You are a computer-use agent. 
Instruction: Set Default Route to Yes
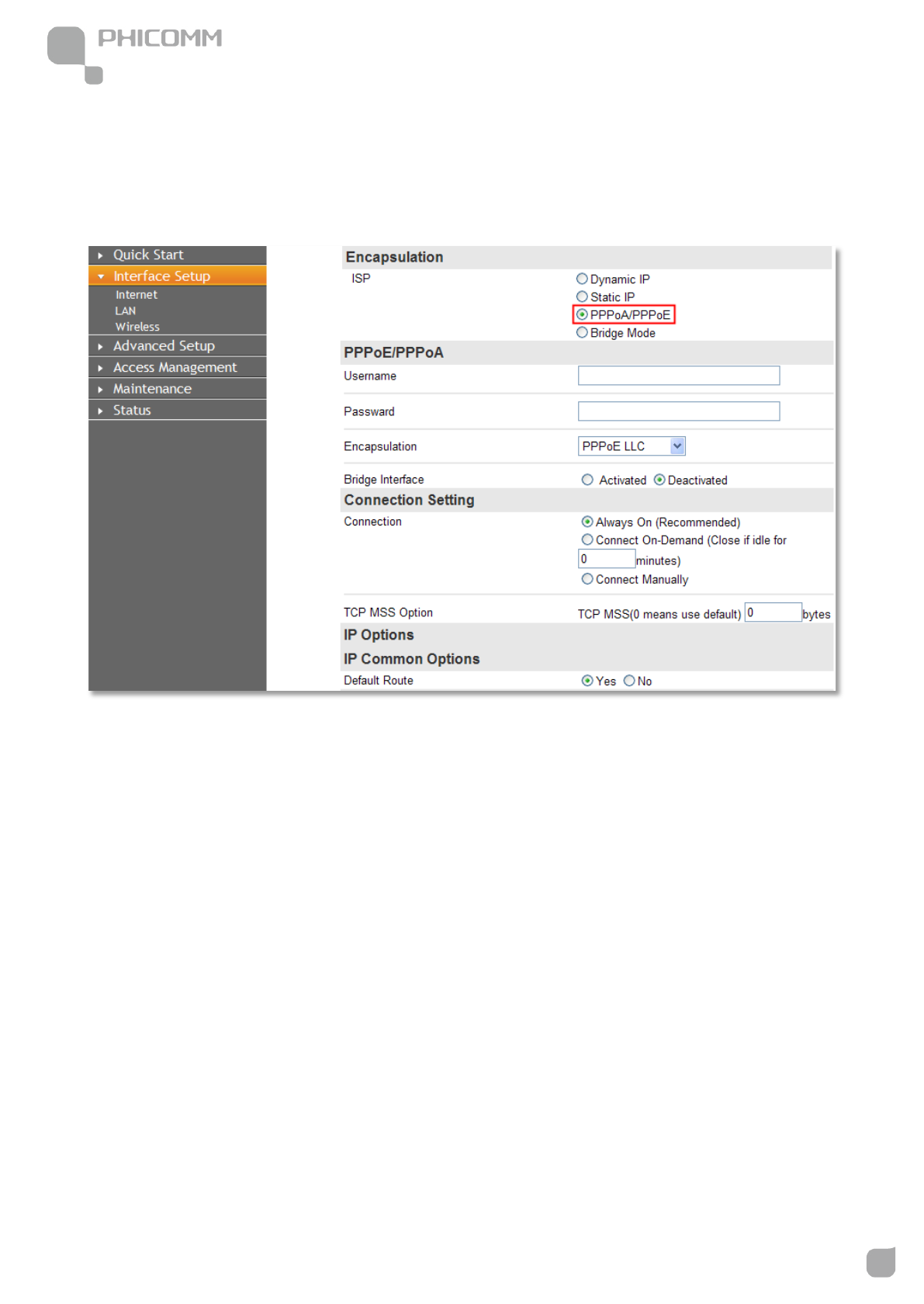coord(587,681)
